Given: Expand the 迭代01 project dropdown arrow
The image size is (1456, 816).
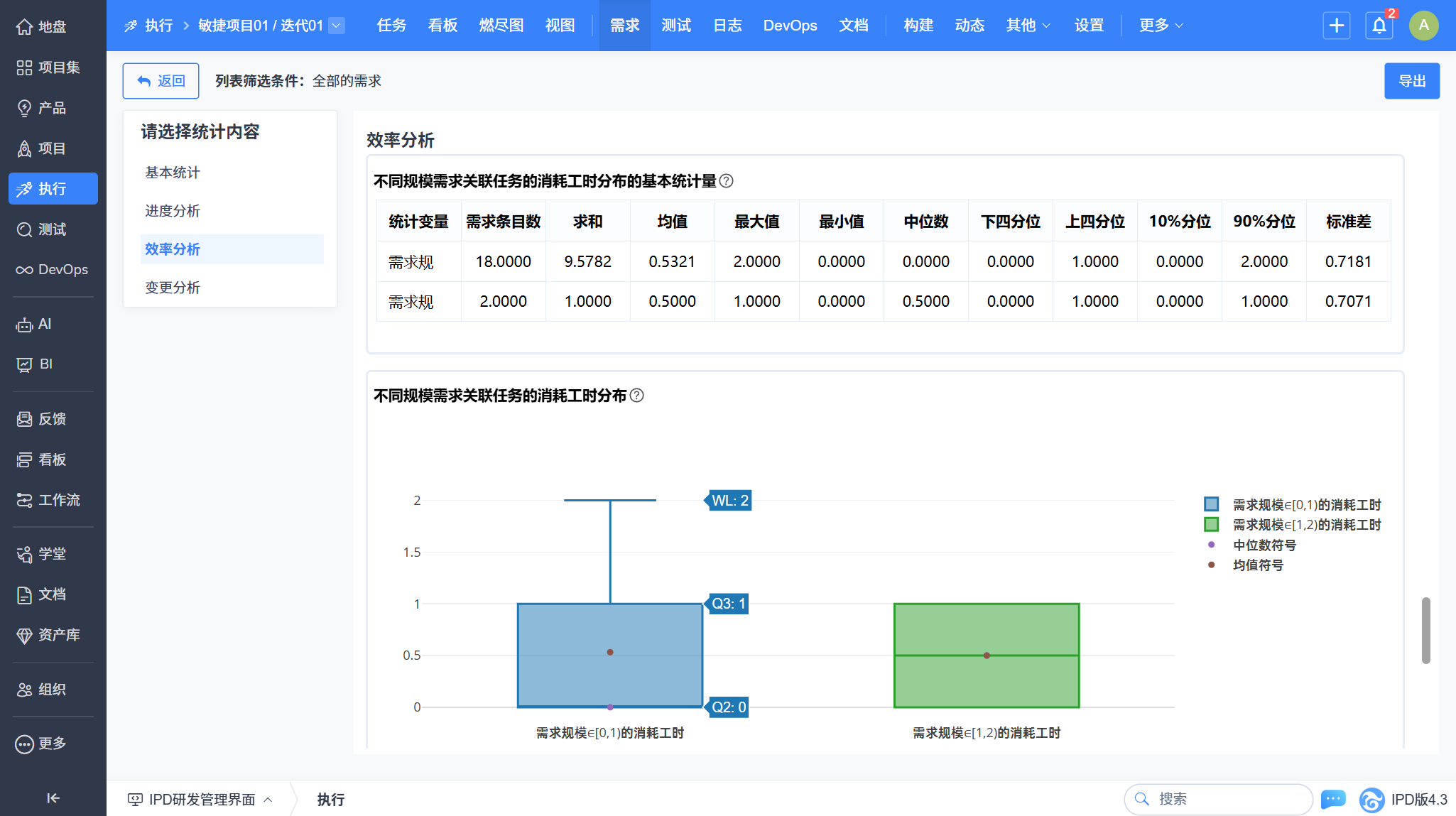Looking at the screenshot, I should (337, 26).
